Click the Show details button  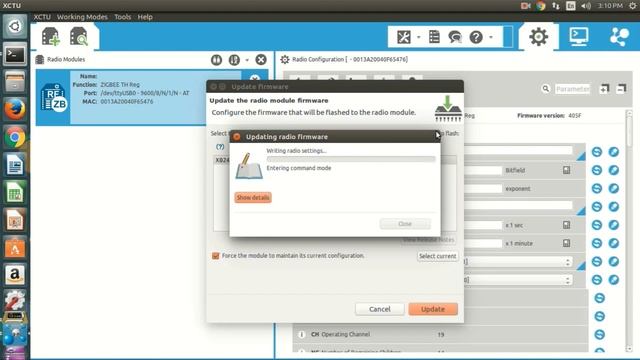(253, 198)
